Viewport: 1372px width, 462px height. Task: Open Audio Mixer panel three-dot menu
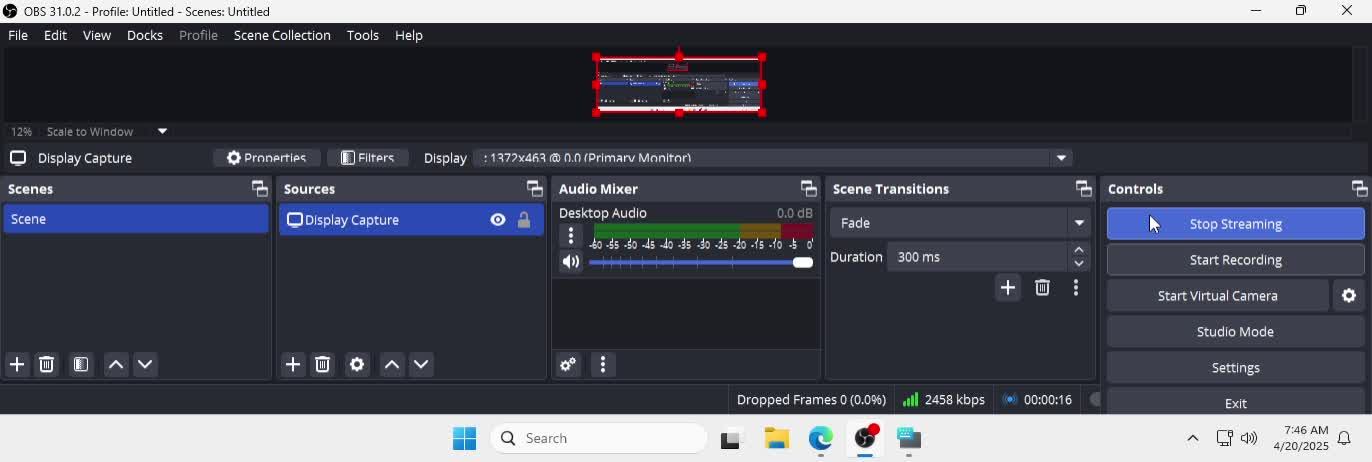click(x=602, y=364)
